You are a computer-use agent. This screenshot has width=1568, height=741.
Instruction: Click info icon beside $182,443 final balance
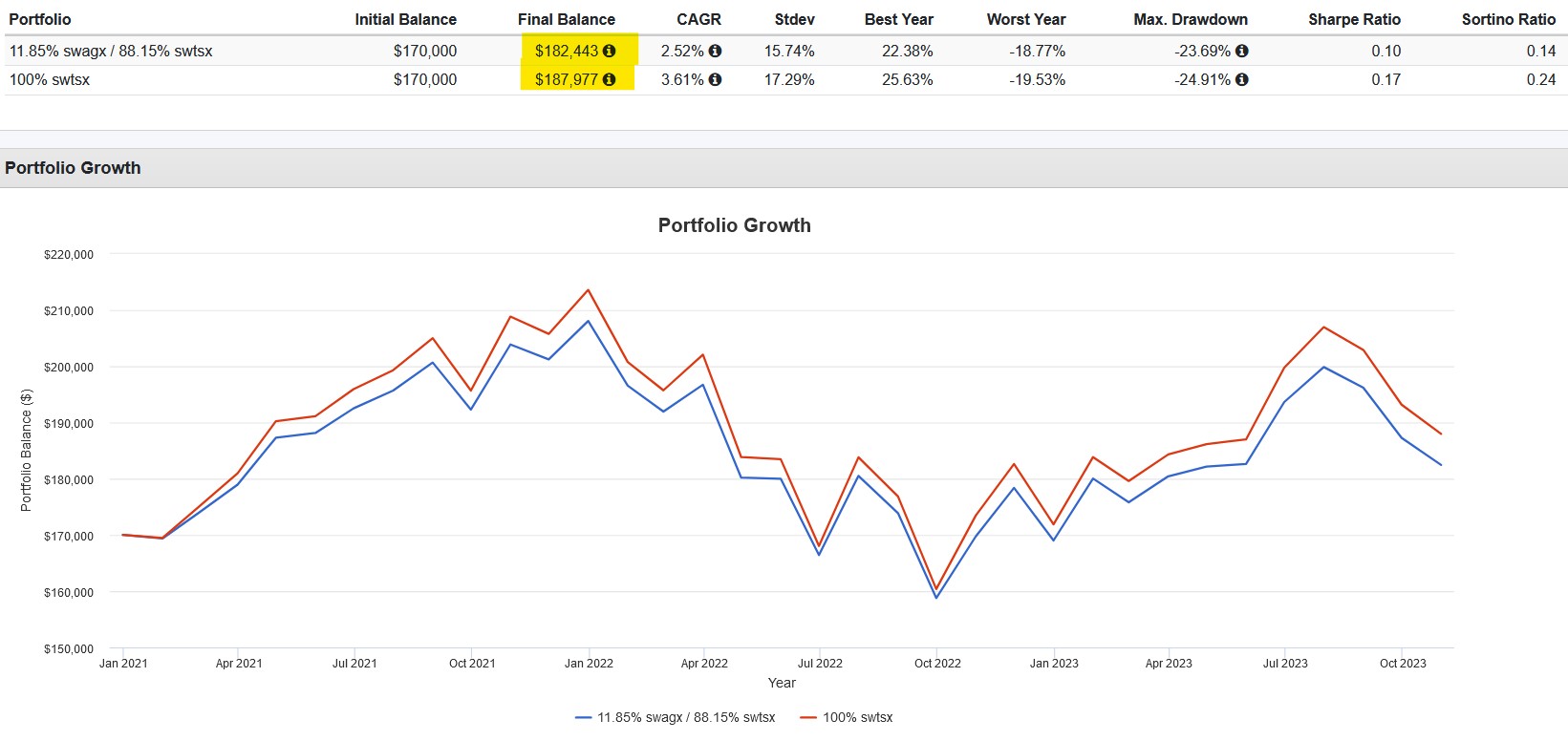pos(609,51)
